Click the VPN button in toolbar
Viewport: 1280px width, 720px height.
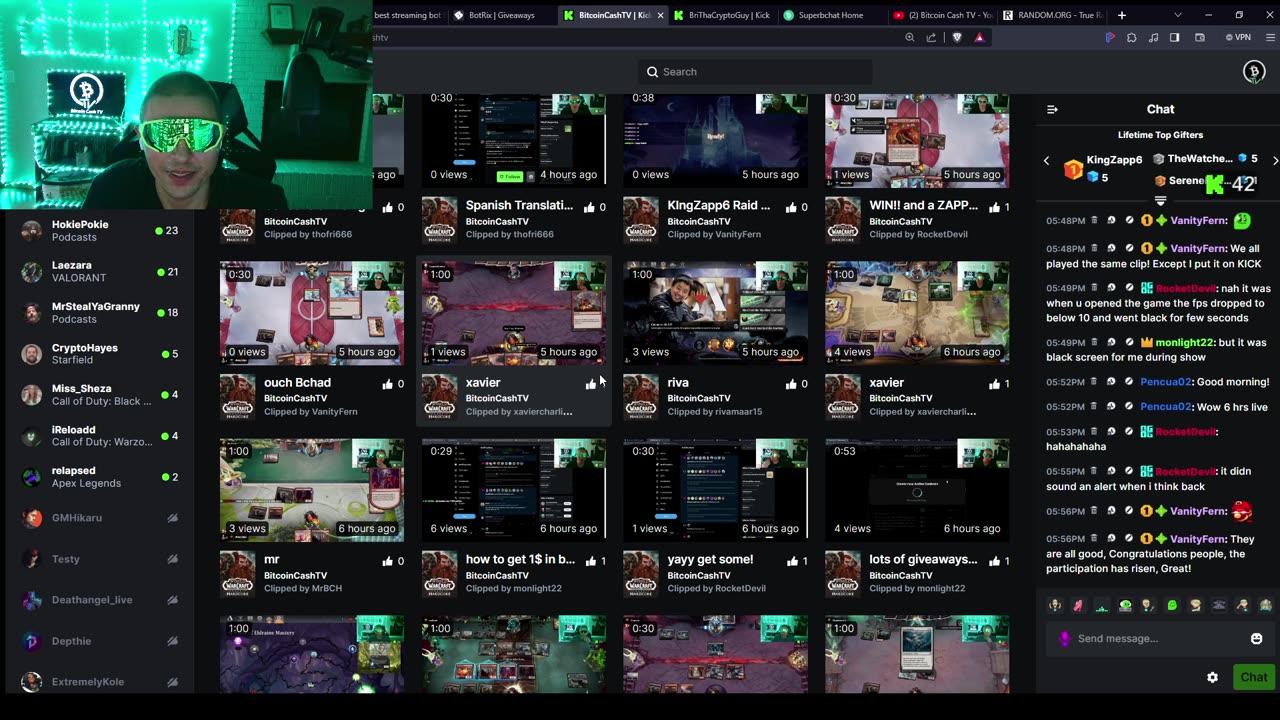[x=1238, y=37]
